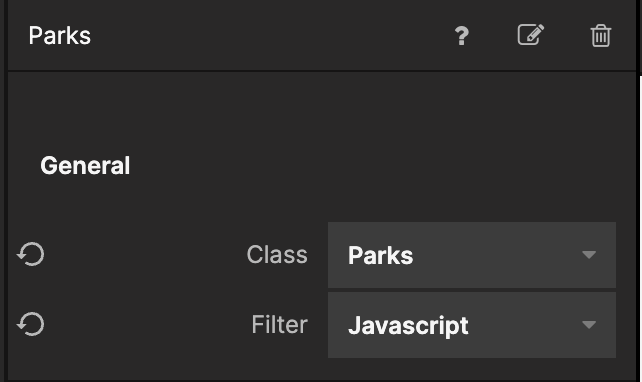
Task: Click the arrow on the Filter combo box
Action: click(589, 325)
